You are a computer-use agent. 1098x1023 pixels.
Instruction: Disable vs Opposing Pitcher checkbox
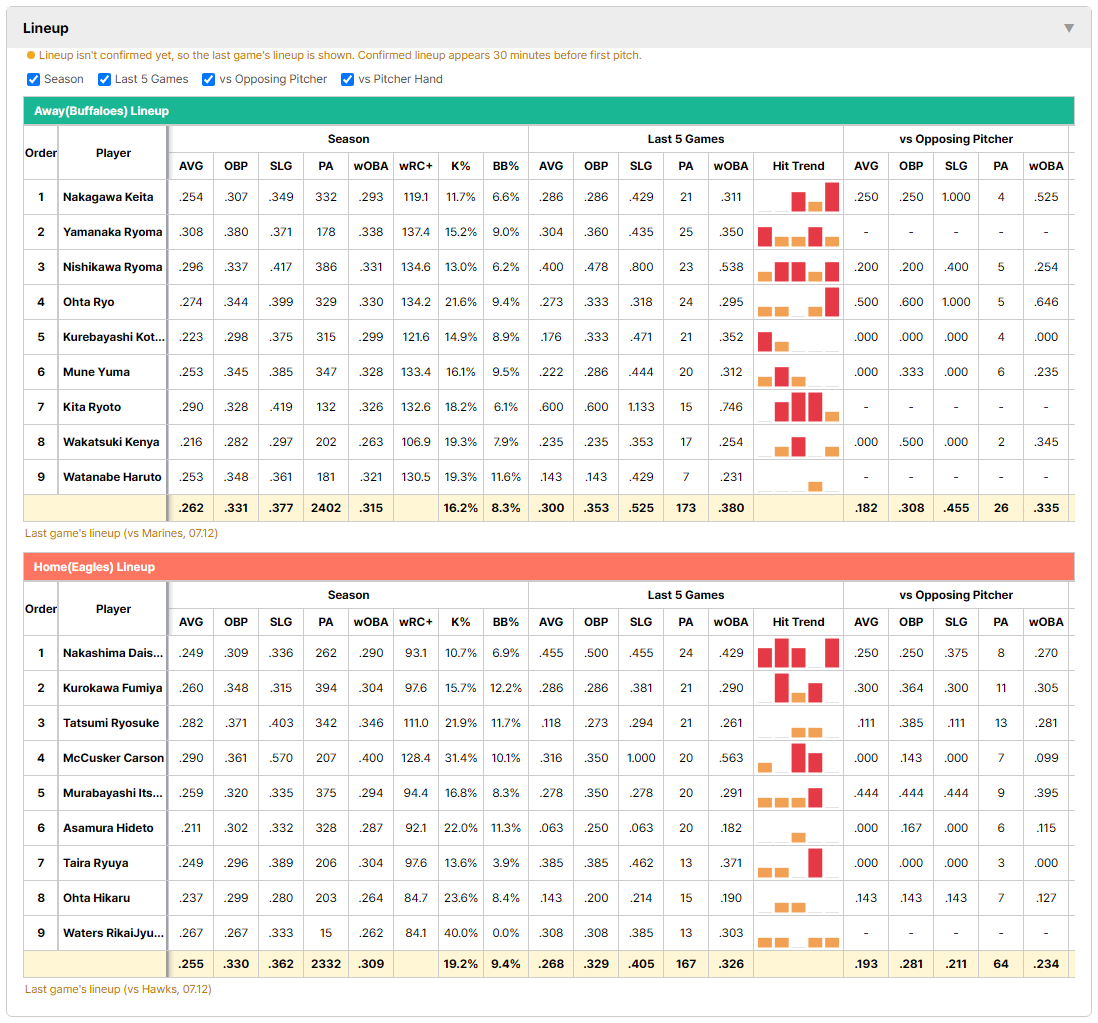point(208,79)
